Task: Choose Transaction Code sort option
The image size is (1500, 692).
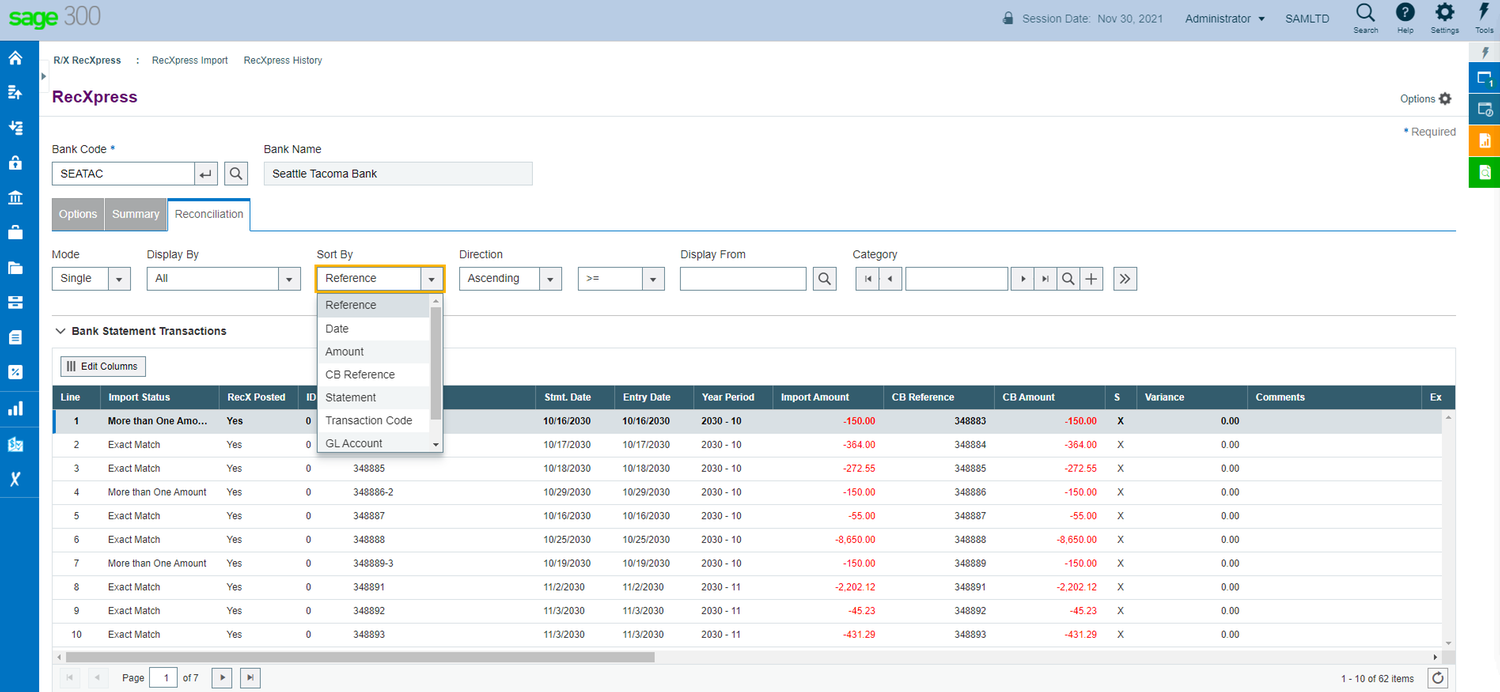Action: (x=374, y=420)
